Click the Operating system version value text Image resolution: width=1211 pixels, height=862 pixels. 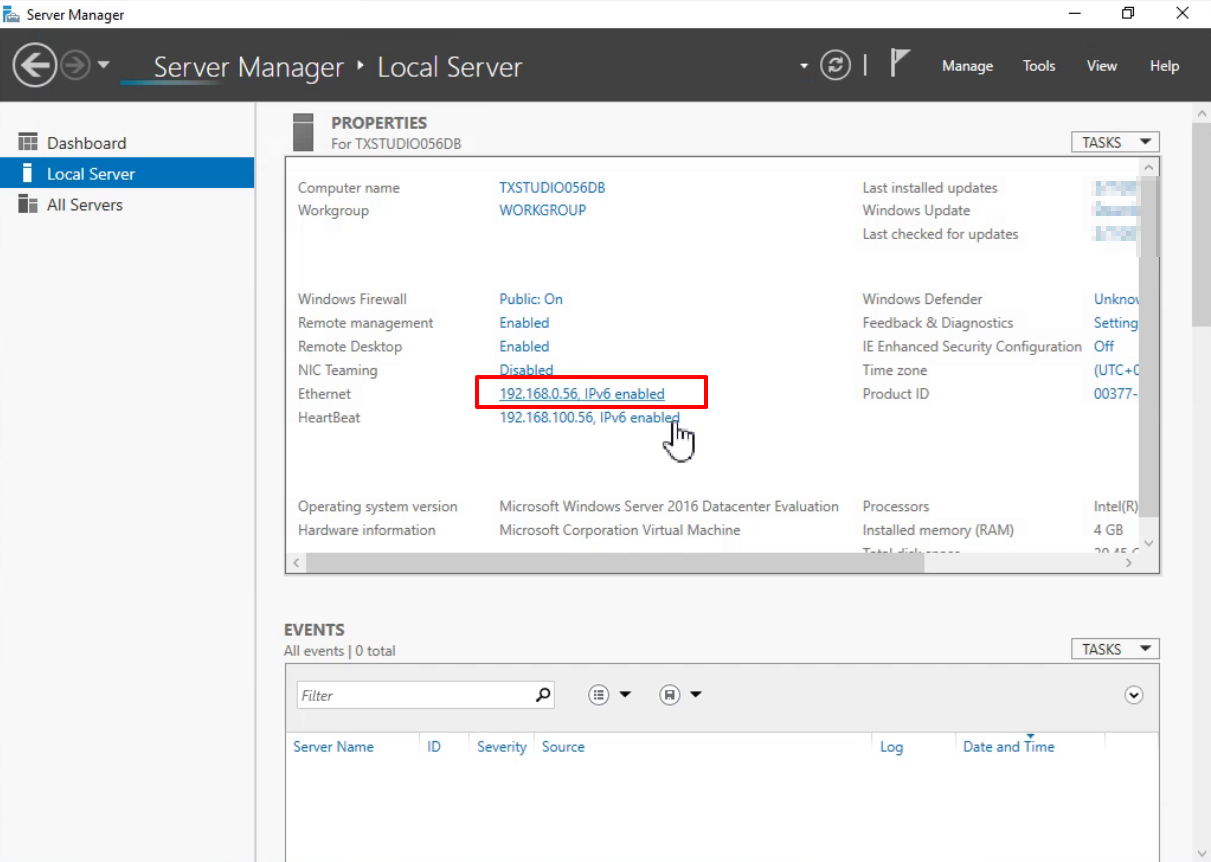tap(669, 506)
